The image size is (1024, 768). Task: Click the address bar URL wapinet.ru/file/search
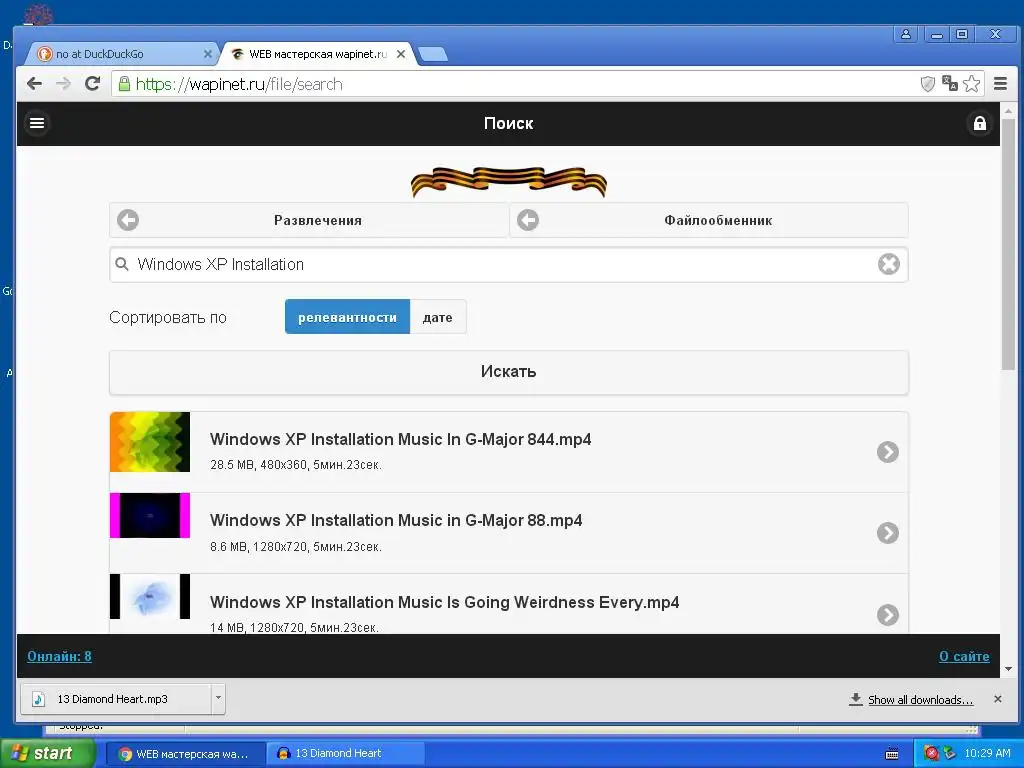pos(239,84)
